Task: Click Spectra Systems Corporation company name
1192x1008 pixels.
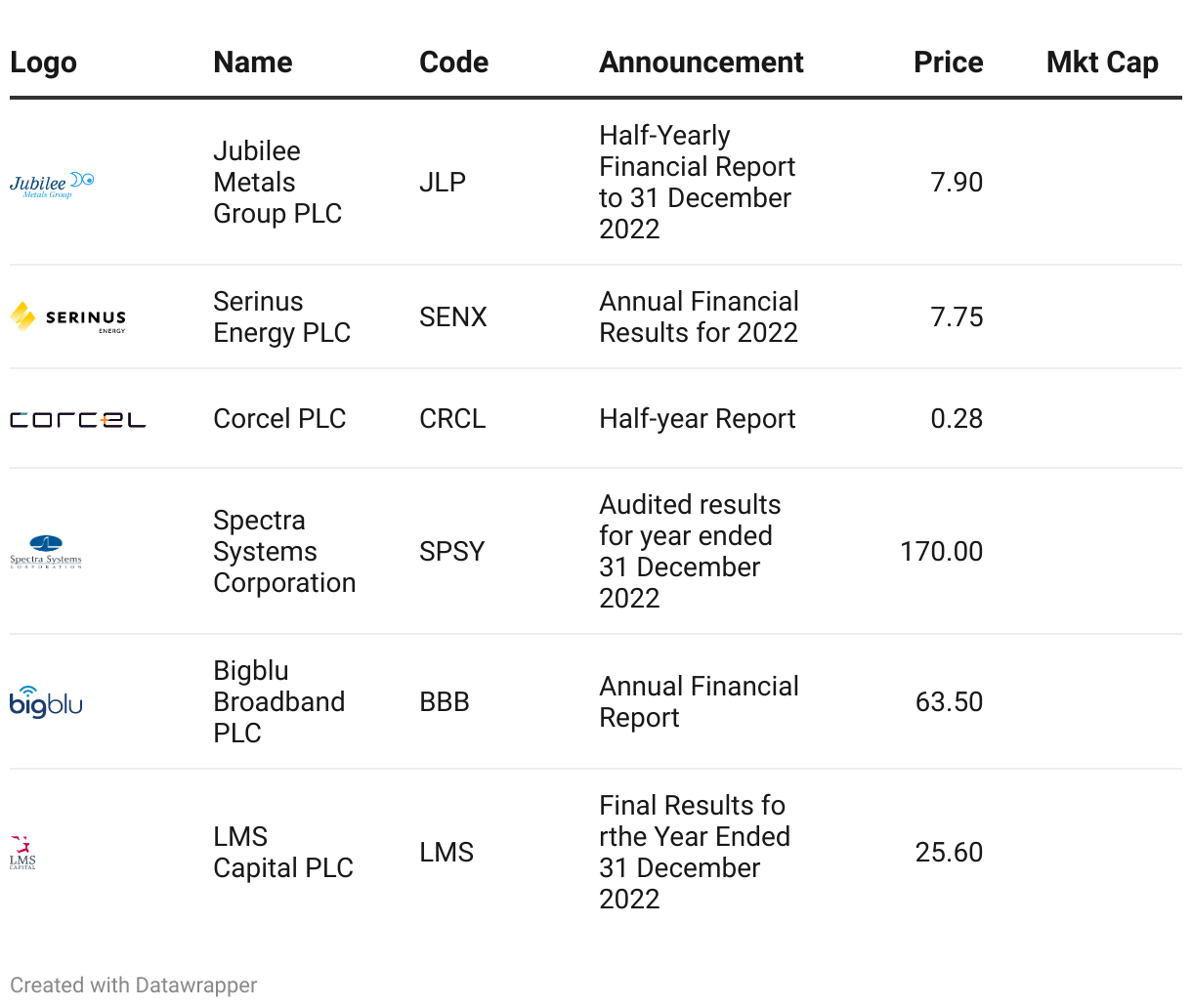Action: [284, 552]
